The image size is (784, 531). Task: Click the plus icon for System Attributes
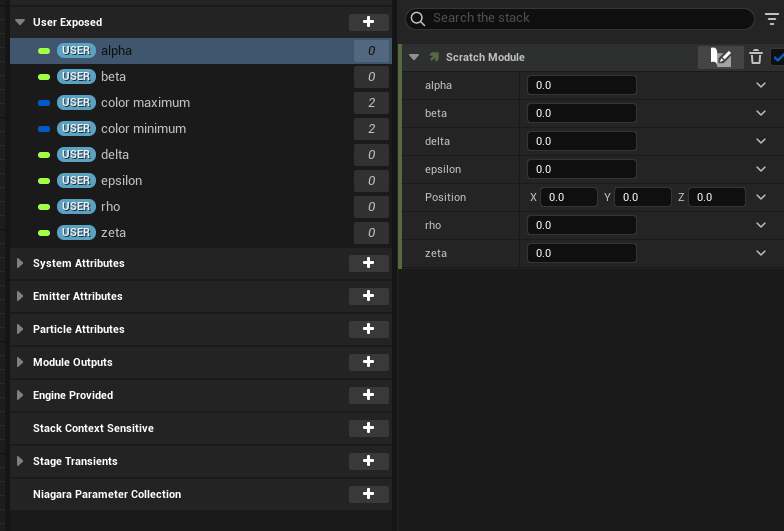pyautogui.click(x=368, y=263)
